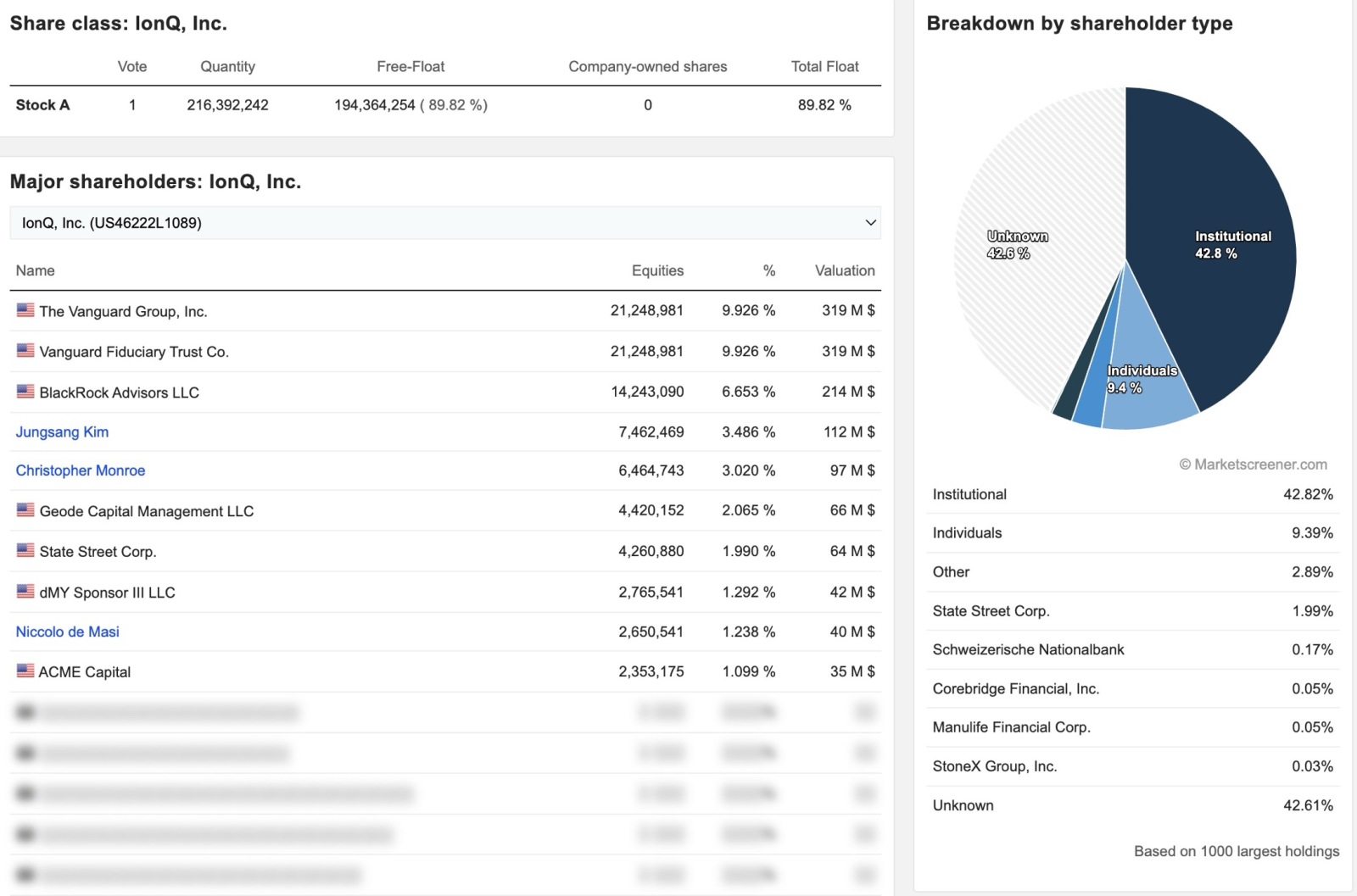The image size is (1357, 896).
Task: Click the Unknown 42.61% legend row
Action: (1132, 805)
